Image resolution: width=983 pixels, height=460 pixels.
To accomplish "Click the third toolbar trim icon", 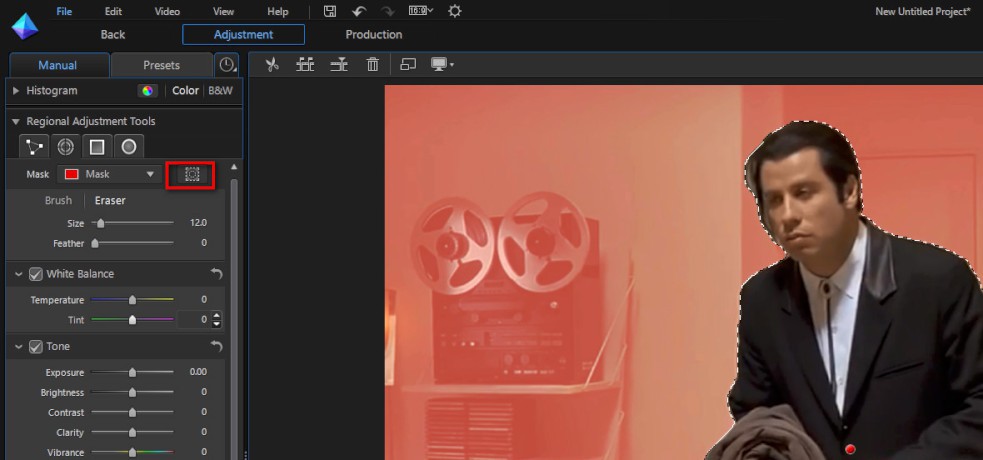I will [339, 65].
